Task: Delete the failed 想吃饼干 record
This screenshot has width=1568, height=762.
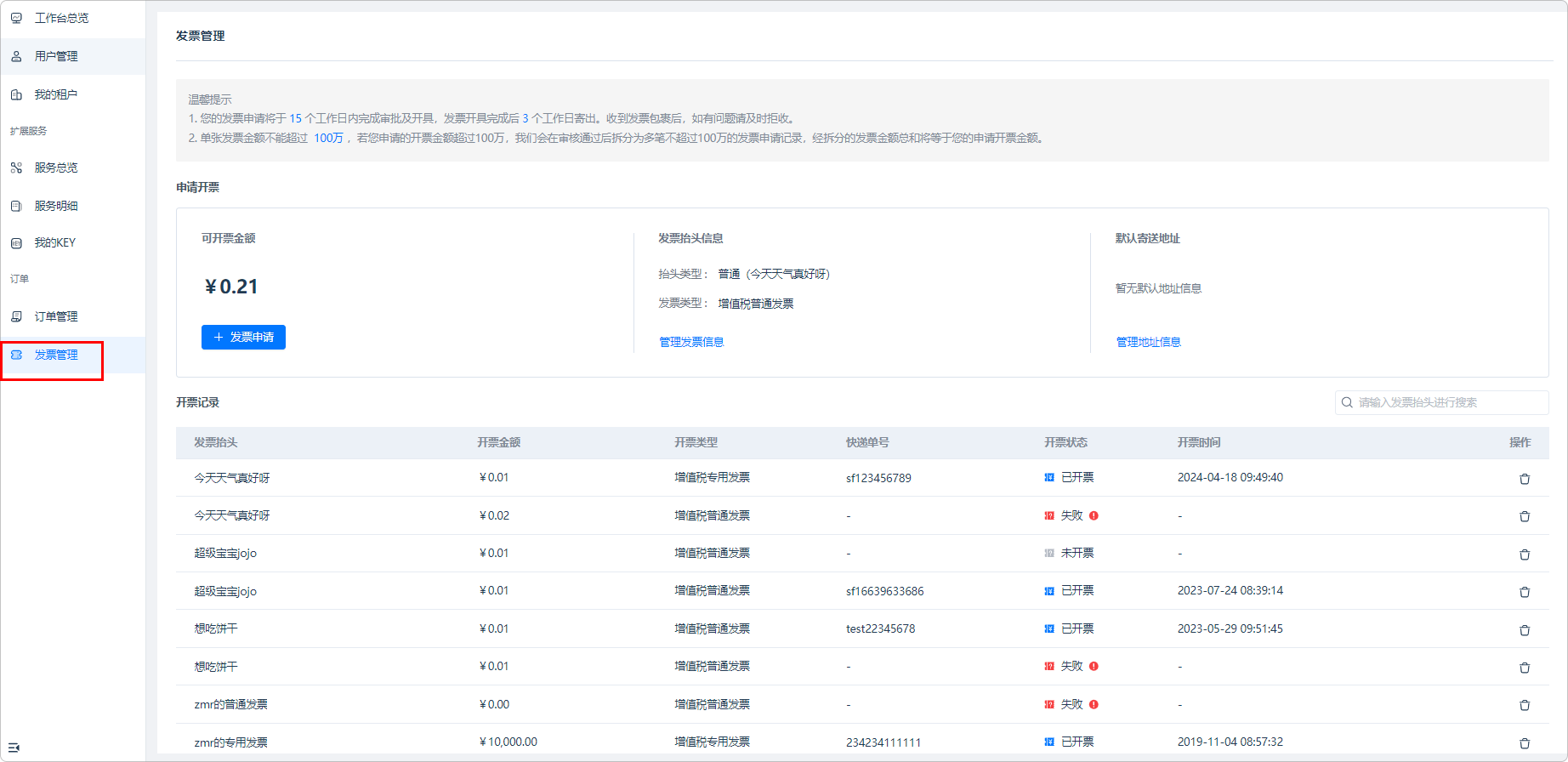Action: [x=1525, y=668]
